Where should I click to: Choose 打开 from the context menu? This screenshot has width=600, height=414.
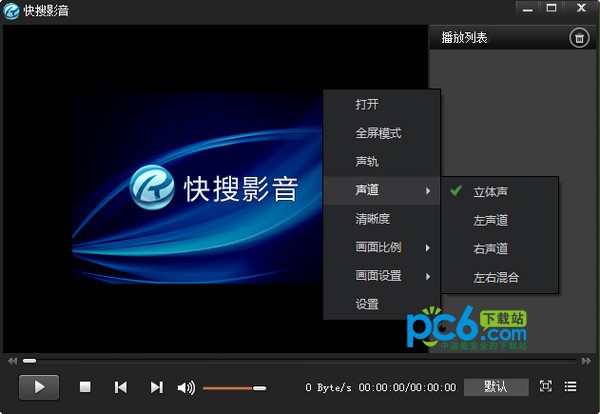(x=381, y=104)
